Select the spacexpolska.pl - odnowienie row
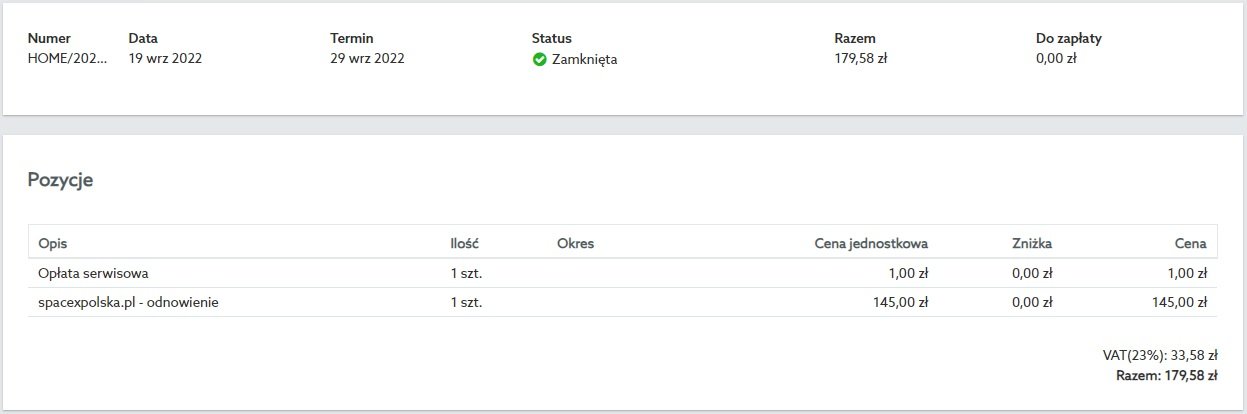The image size is (1247, 414). [x=623, y=302]
